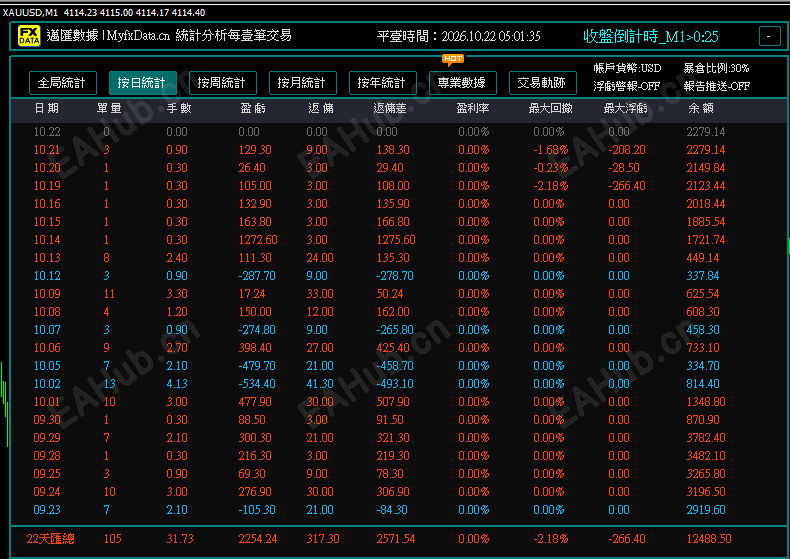This screenshot has width=790, height=559.
Task: Collapse the panel with the minus button
Action: [769, 36]
